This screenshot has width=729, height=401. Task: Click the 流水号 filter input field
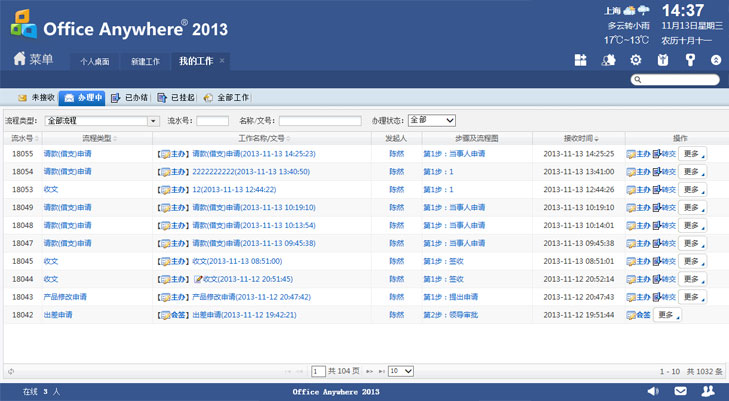(x=212, y=121)
